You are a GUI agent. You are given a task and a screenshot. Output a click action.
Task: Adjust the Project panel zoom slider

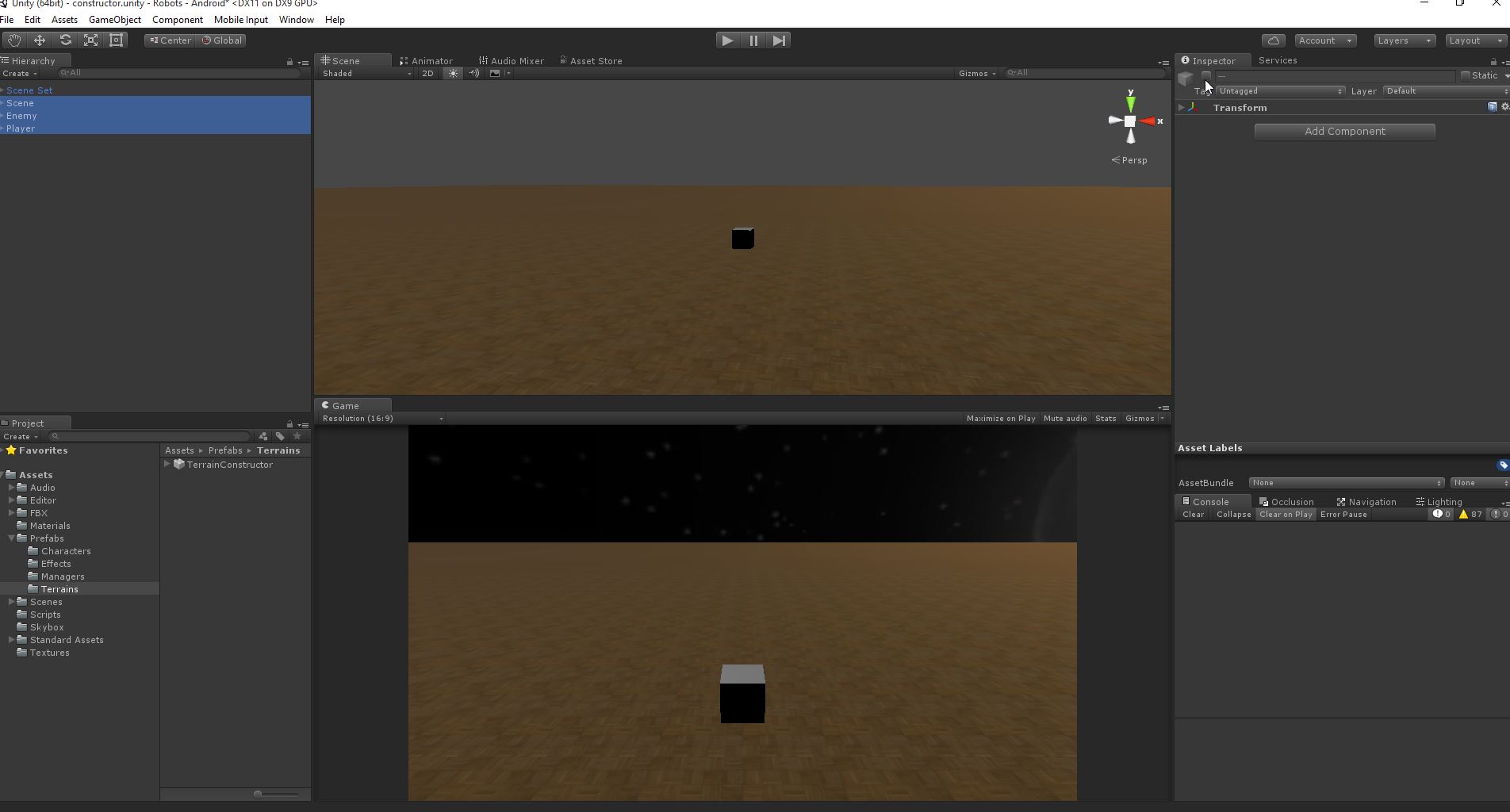point(259,794)
